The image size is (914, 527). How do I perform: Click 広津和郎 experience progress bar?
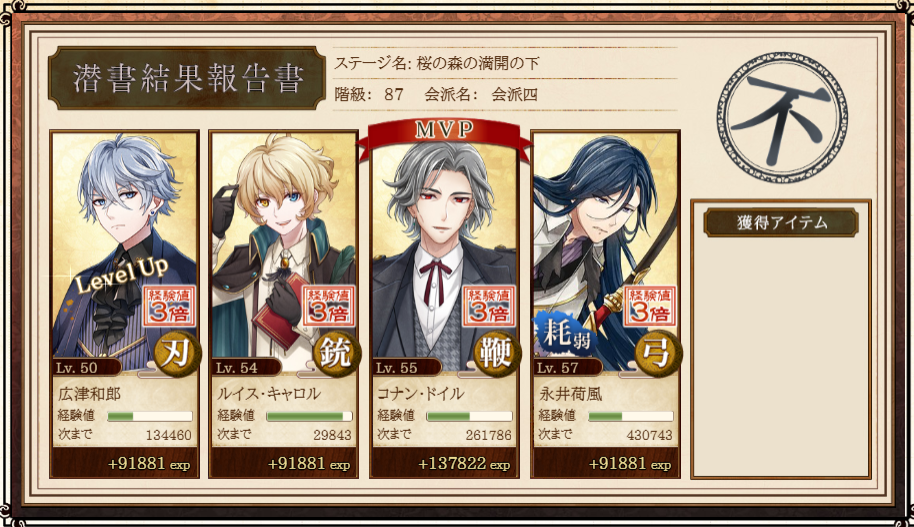click(150, 416)
